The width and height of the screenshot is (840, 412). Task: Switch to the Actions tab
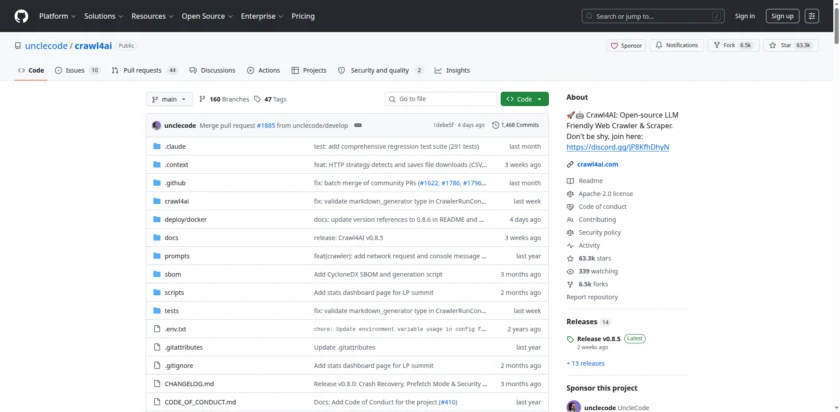coord(263,70)
